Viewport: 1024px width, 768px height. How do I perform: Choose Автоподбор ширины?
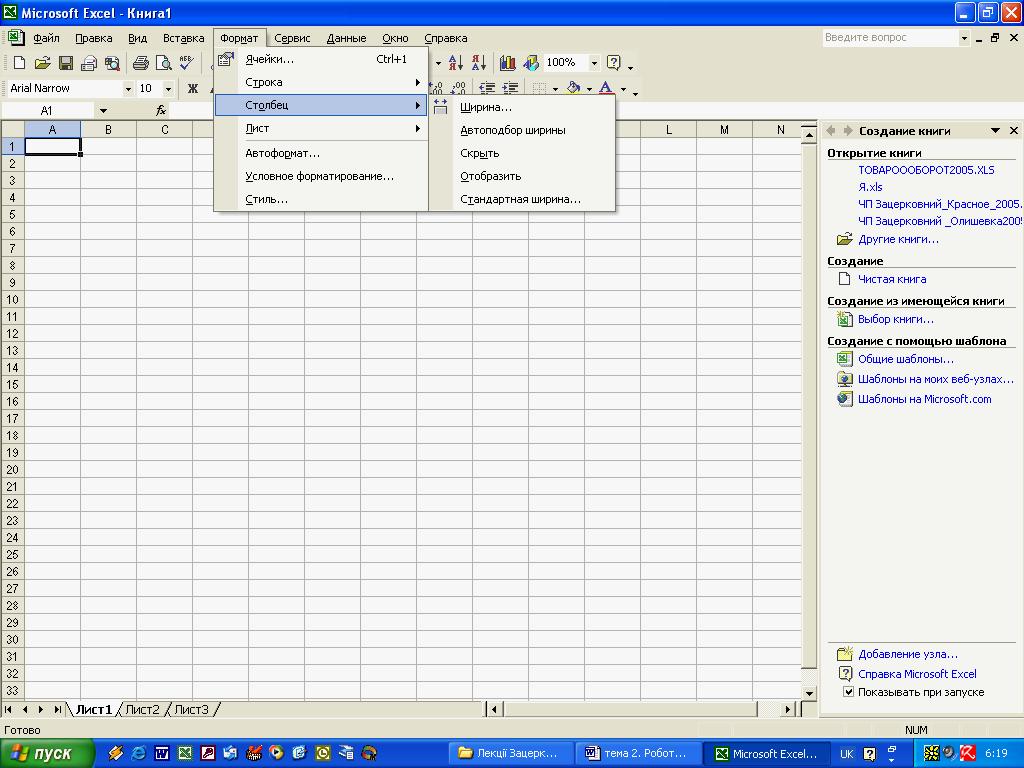522,130
